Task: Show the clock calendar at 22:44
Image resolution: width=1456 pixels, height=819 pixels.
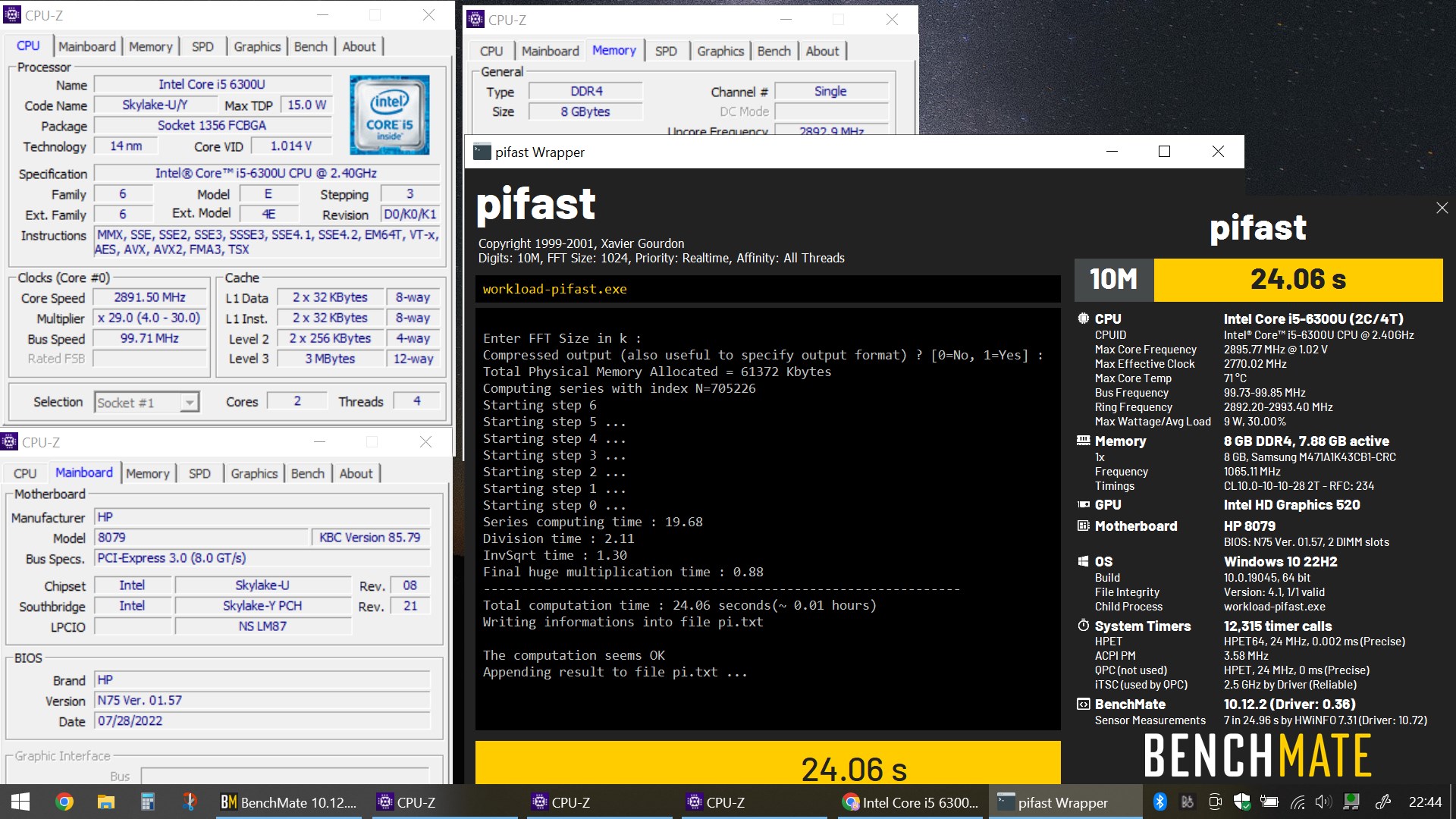Action: point(1425,802)
